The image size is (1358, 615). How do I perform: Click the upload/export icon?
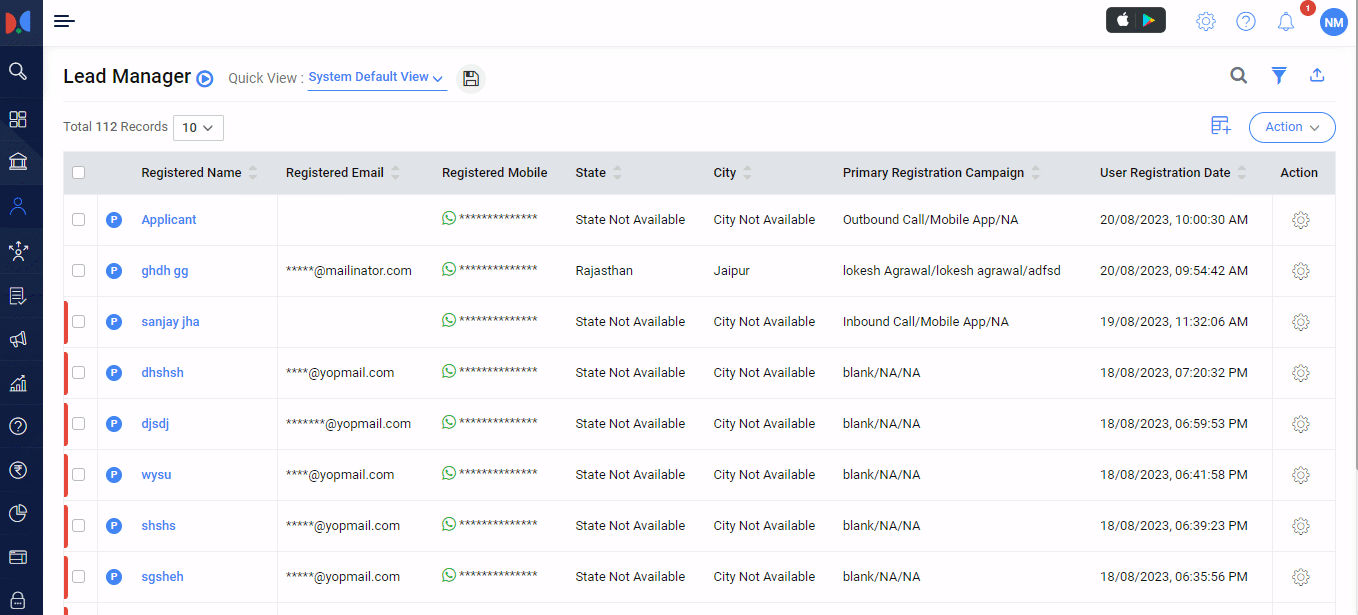[x=1318, y=75]
